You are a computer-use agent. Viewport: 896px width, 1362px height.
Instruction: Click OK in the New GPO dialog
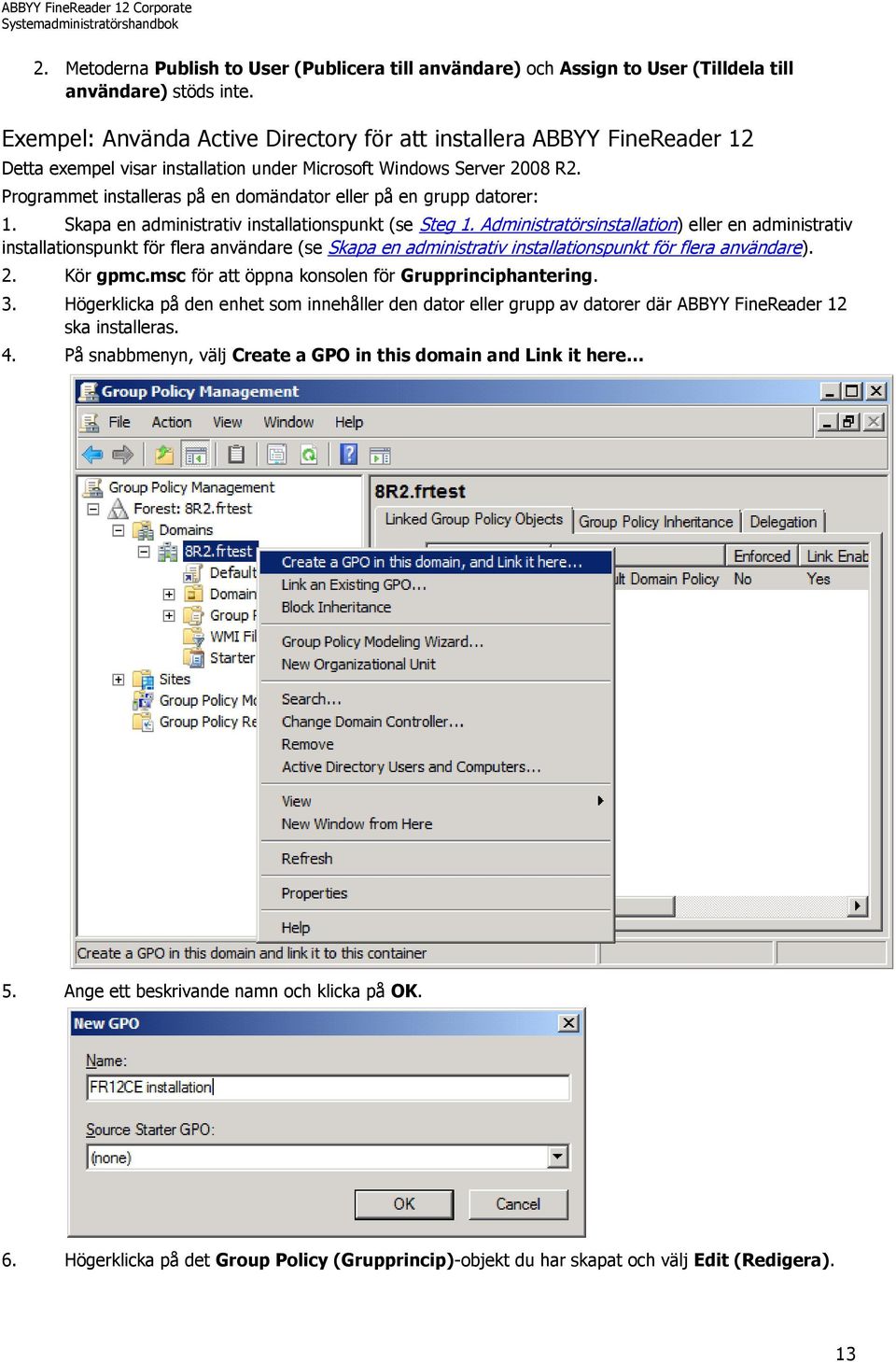click(x=404, y=1204)
